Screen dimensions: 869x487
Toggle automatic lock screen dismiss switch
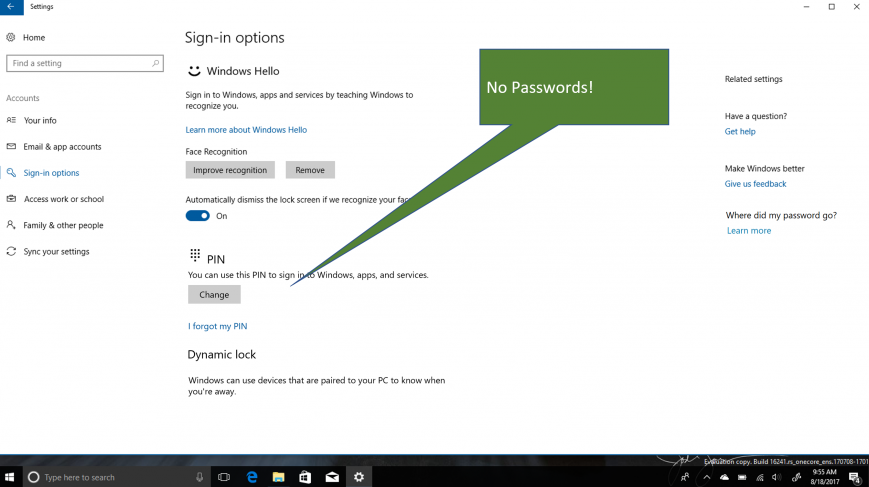(x=197, y=216)
